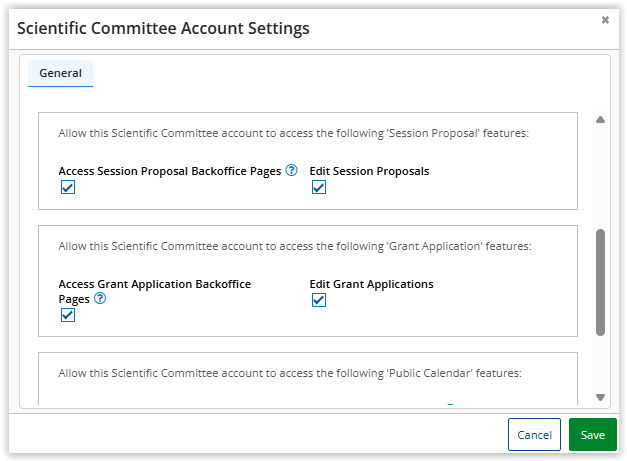This screenshot has height=461, width=627.
Task: Open help for Grant Application Backoffice Pages
Action: point(100,298)
